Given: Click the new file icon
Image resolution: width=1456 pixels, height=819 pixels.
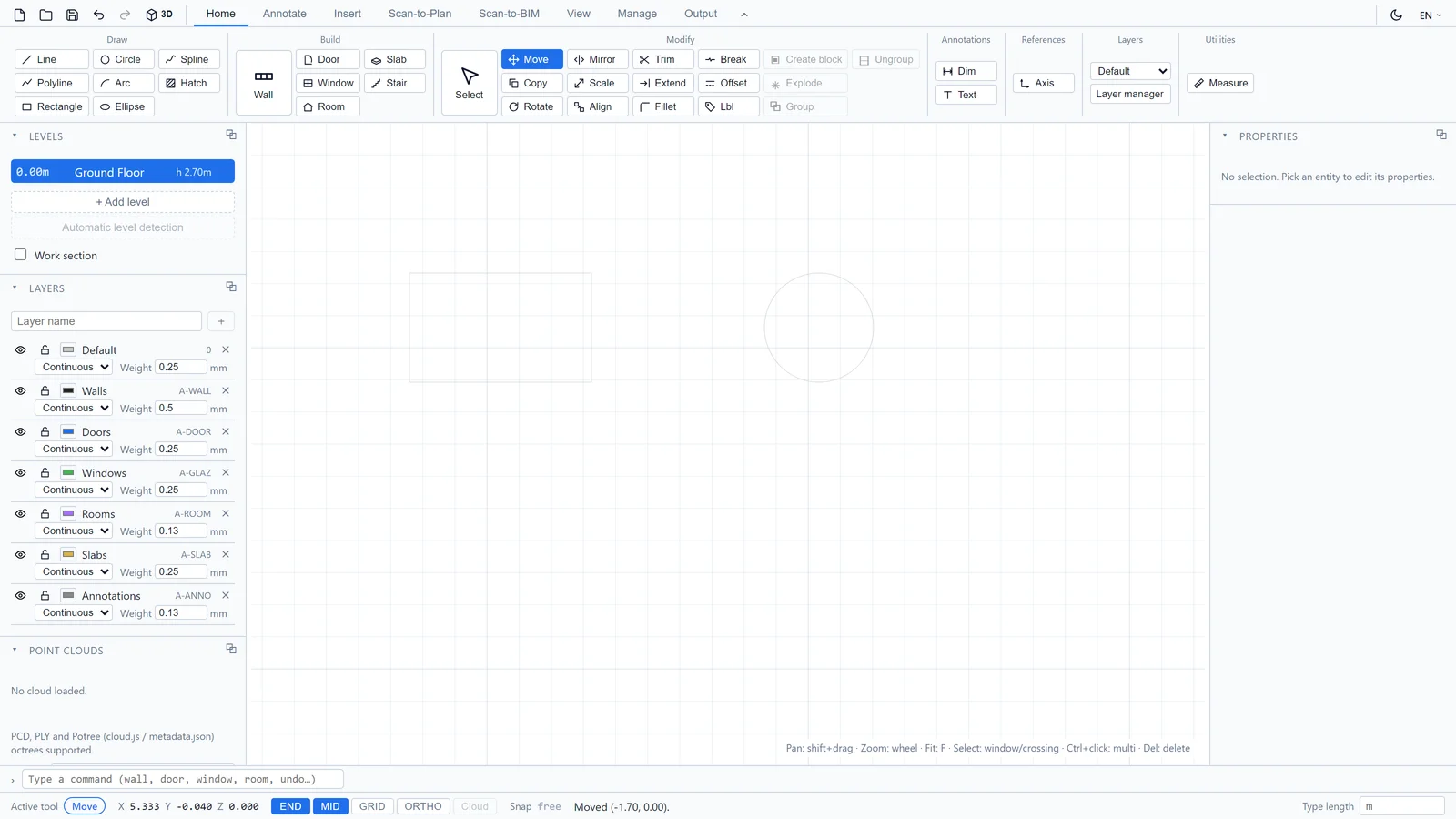Looking at the screenshot, I should tap(19, 15).
